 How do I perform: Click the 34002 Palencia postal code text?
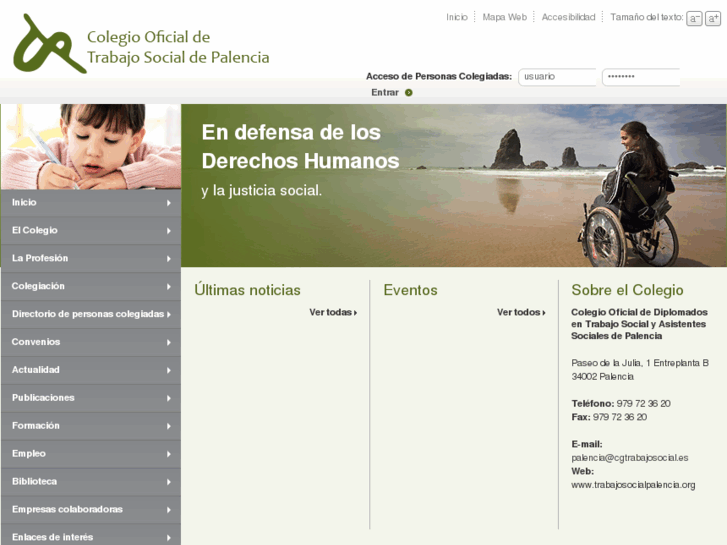point(602,377)
